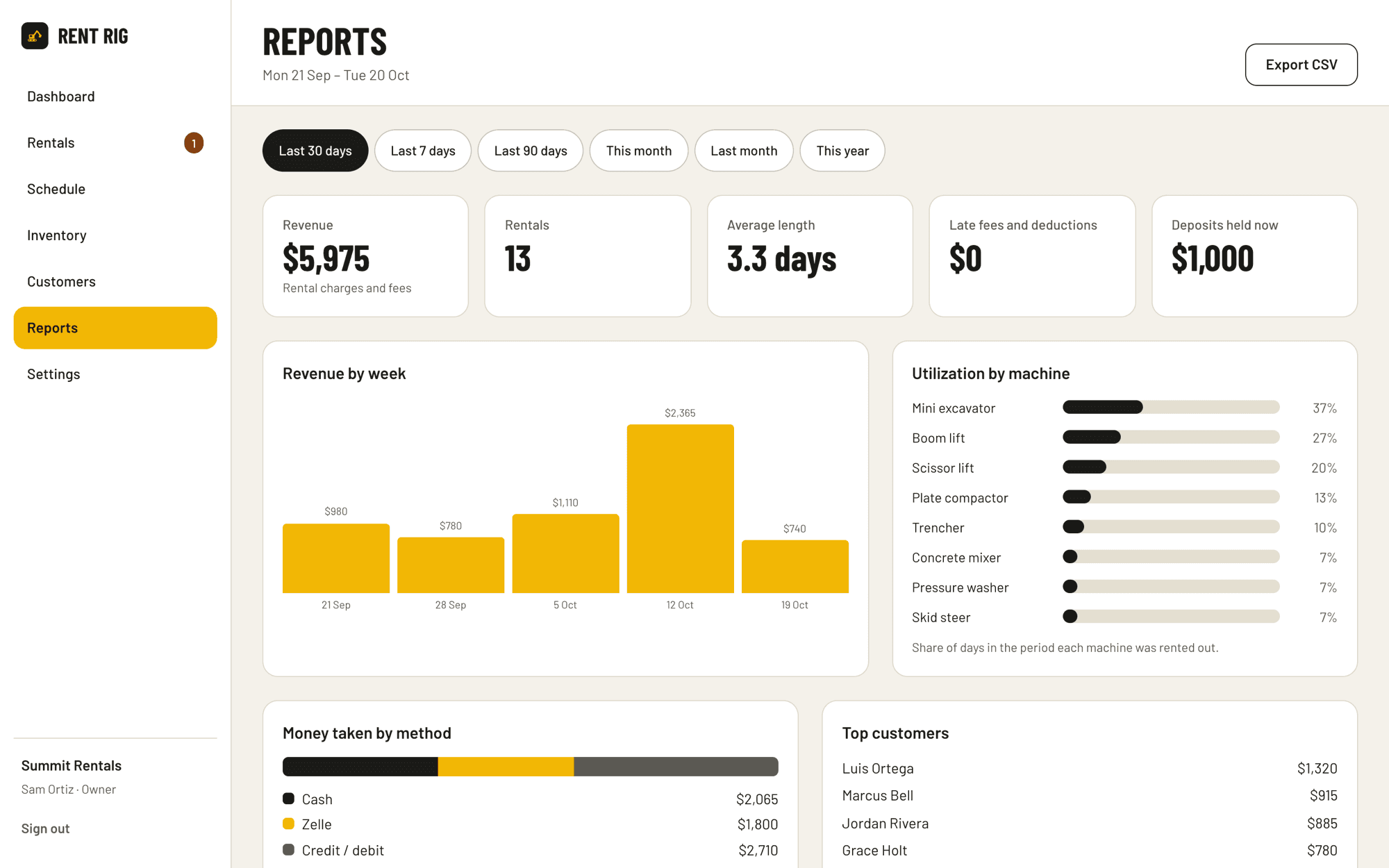The height and width of the screenshot is (868, 1389).
Task: Navigate to Inventory
Action: click(115, 235)
